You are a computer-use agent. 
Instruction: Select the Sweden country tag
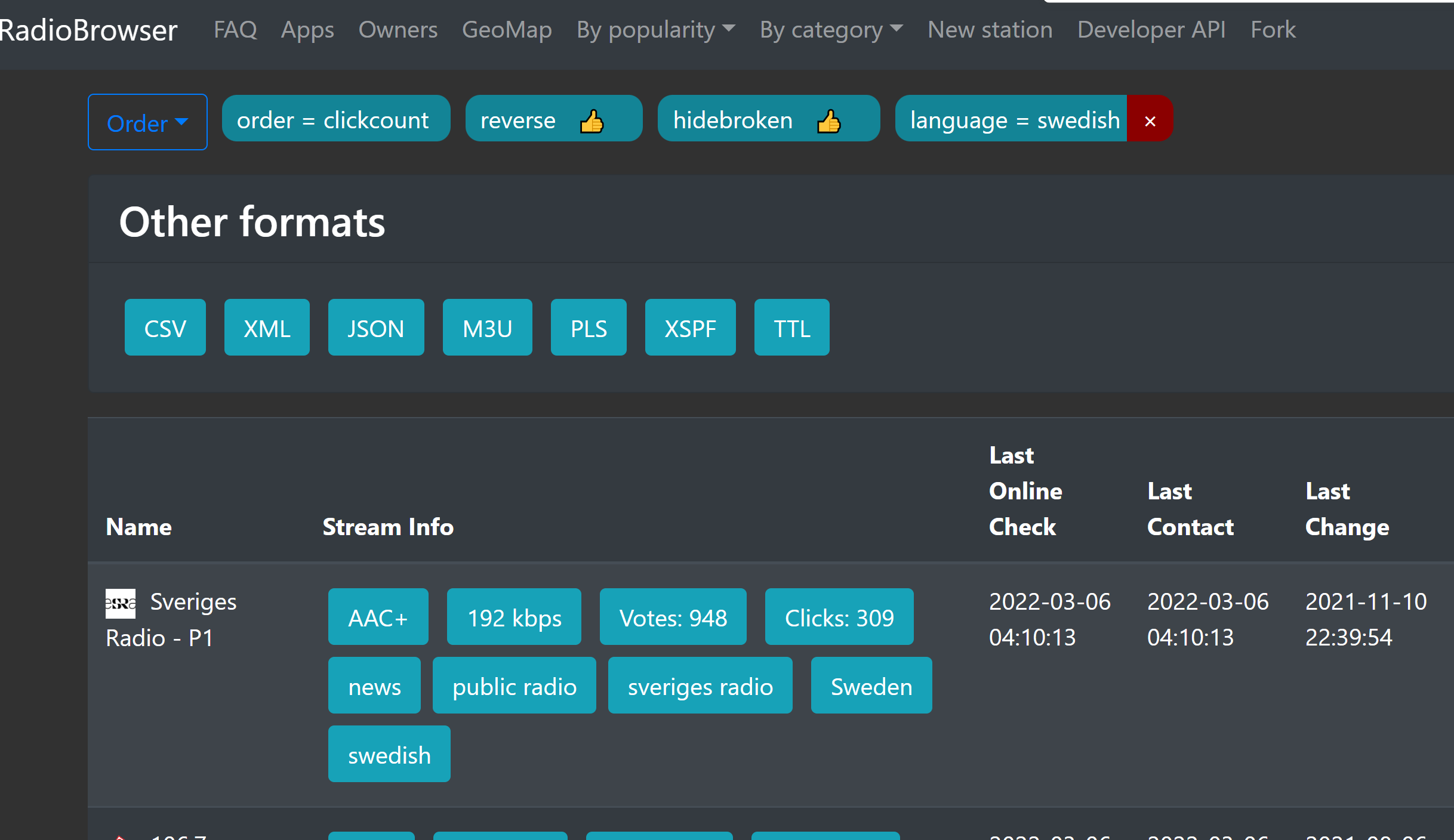(x=871, y=685)
